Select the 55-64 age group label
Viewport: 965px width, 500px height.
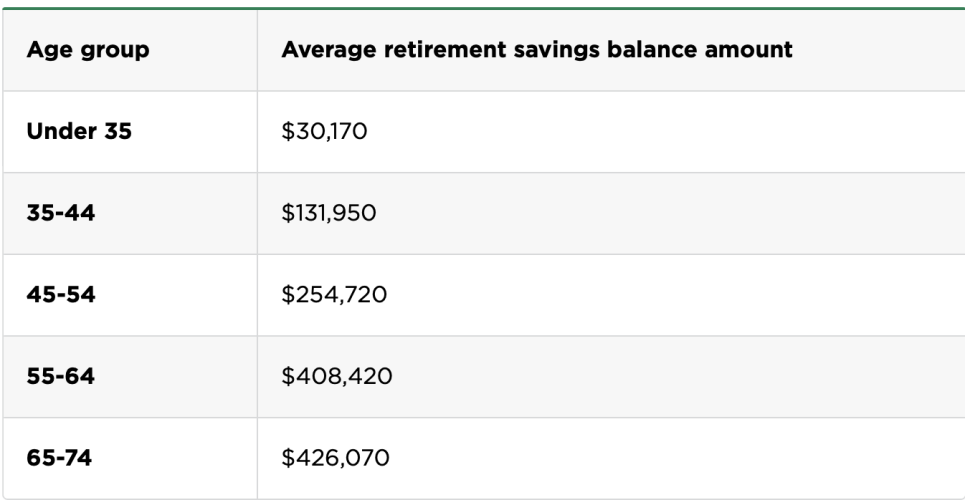[x=60, y=377]
